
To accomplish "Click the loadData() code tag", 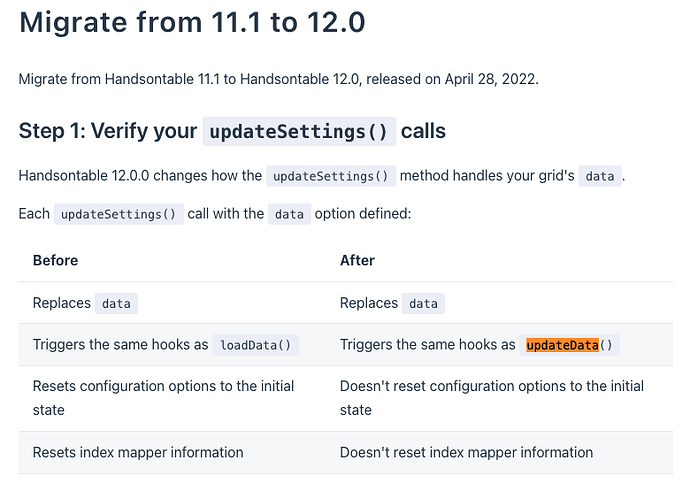I will click(x=256, y=345).
